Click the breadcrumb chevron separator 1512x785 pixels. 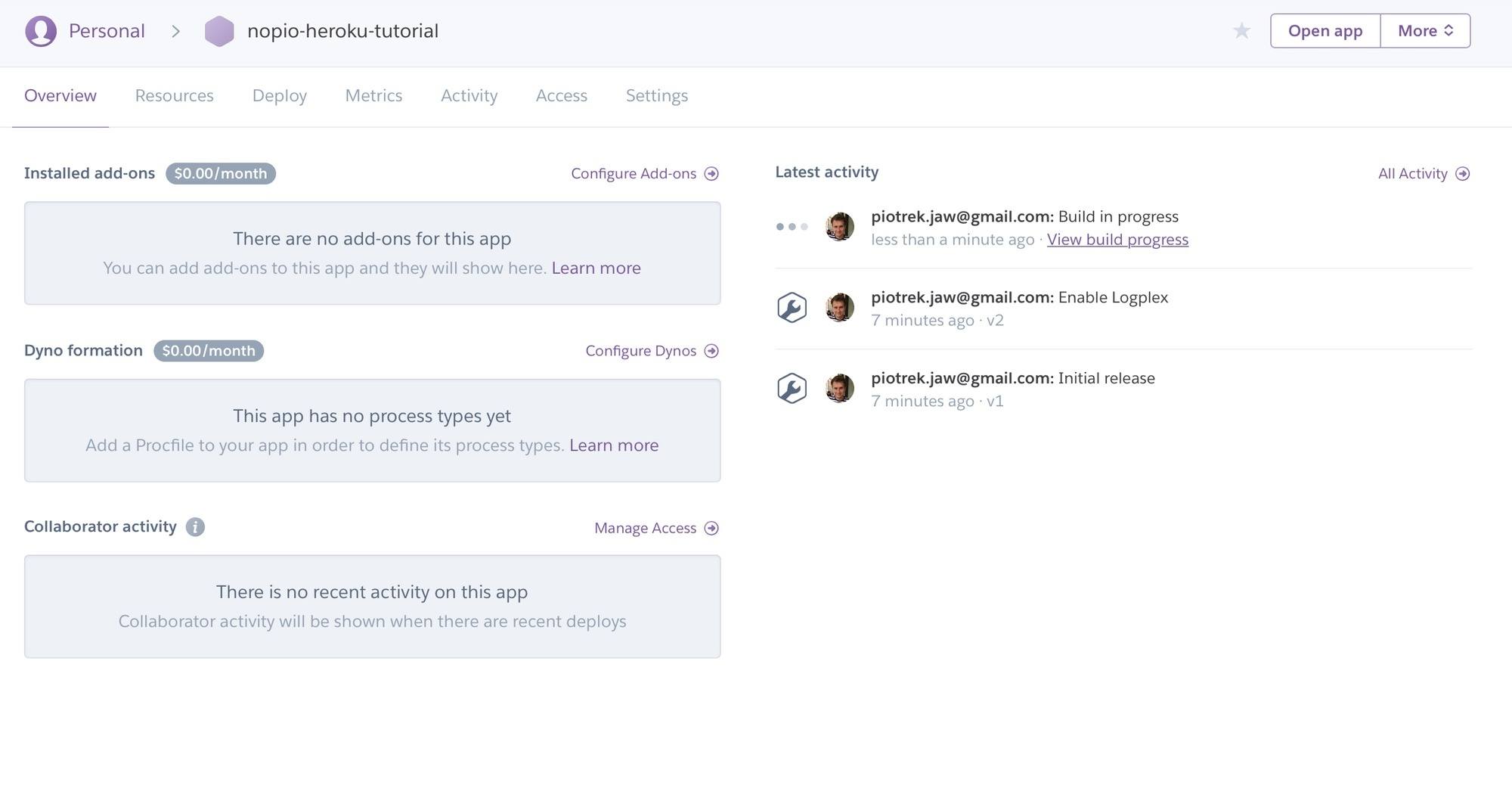click(x=175, y=31)
